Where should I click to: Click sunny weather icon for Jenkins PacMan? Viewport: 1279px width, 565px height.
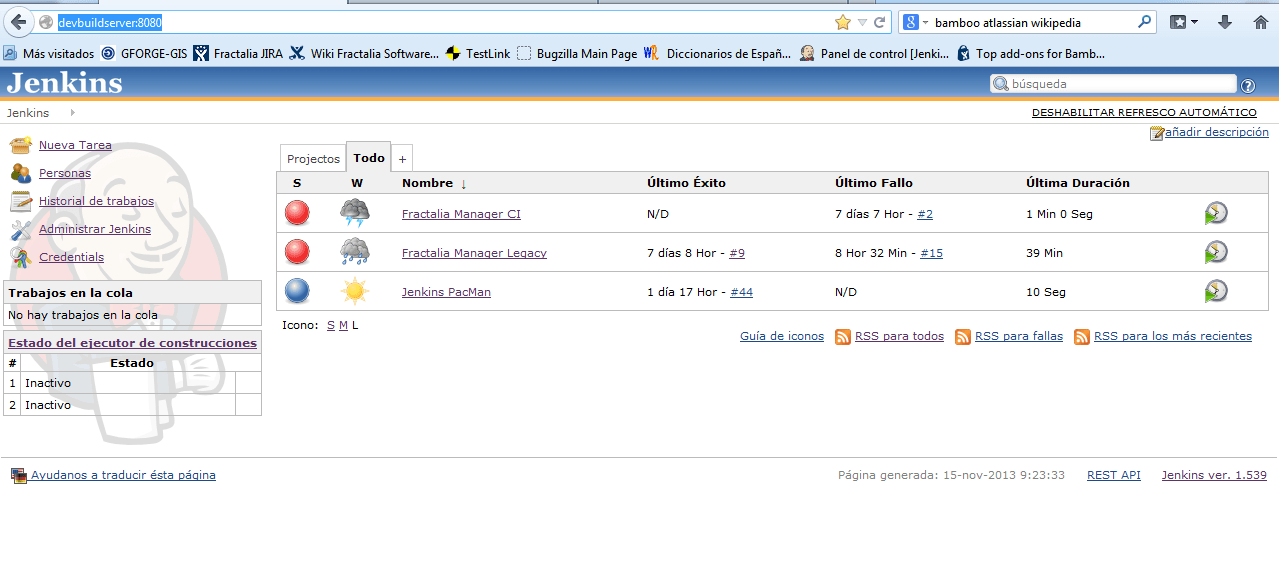pos(355,291)
